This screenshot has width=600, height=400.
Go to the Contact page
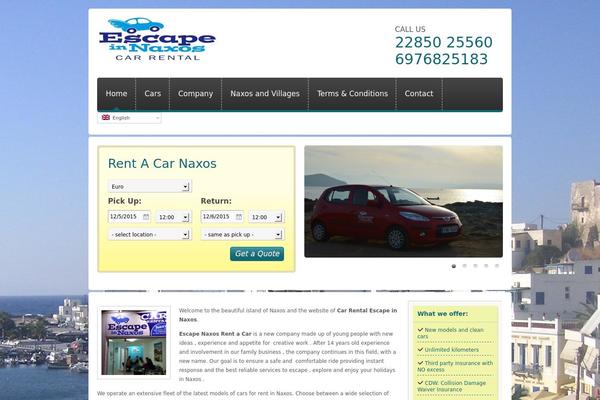419,94
